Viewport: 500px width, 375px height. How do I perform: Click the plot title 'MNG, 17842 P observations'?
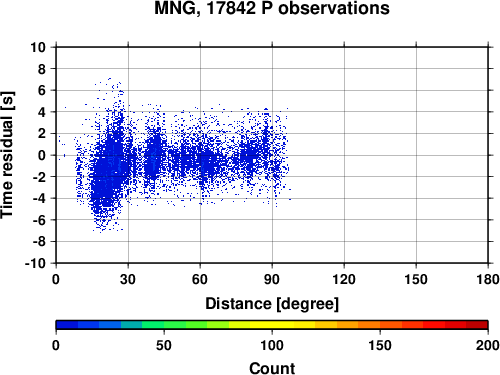pos(272,8)
